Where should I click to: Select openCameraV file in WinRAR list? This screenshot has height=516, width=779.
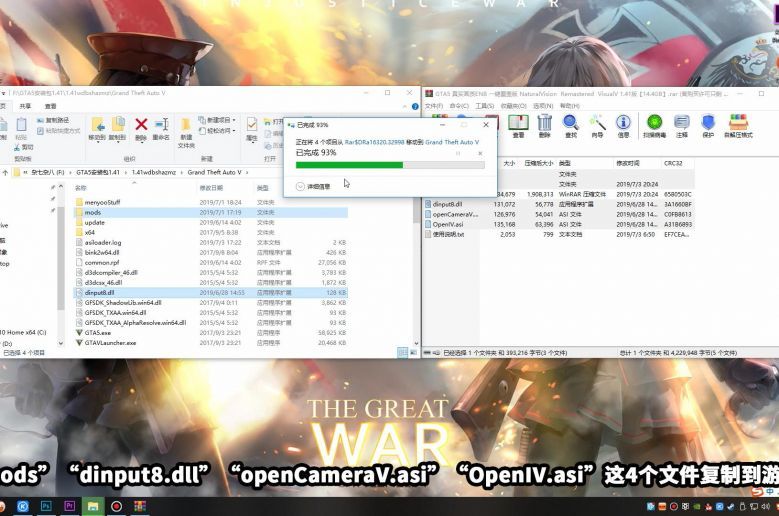(558, 215)
